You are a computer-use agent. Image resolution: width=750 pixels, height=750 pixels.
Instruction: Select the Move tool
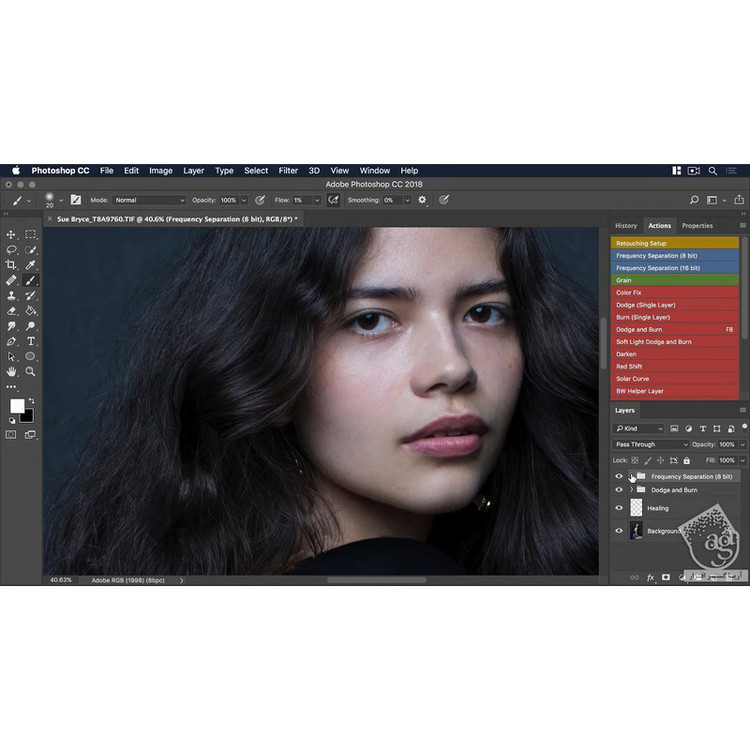pyautogui.click(x=12, y=234)
